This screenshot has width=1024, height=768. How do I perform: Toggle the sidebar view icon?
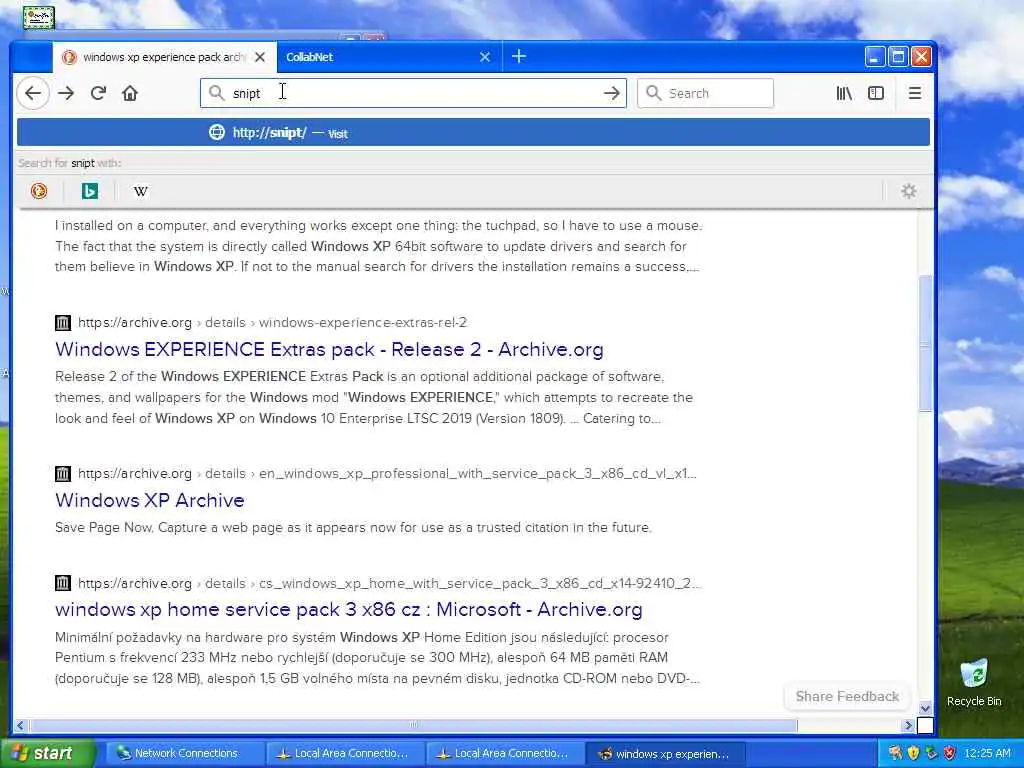(876, 93)
